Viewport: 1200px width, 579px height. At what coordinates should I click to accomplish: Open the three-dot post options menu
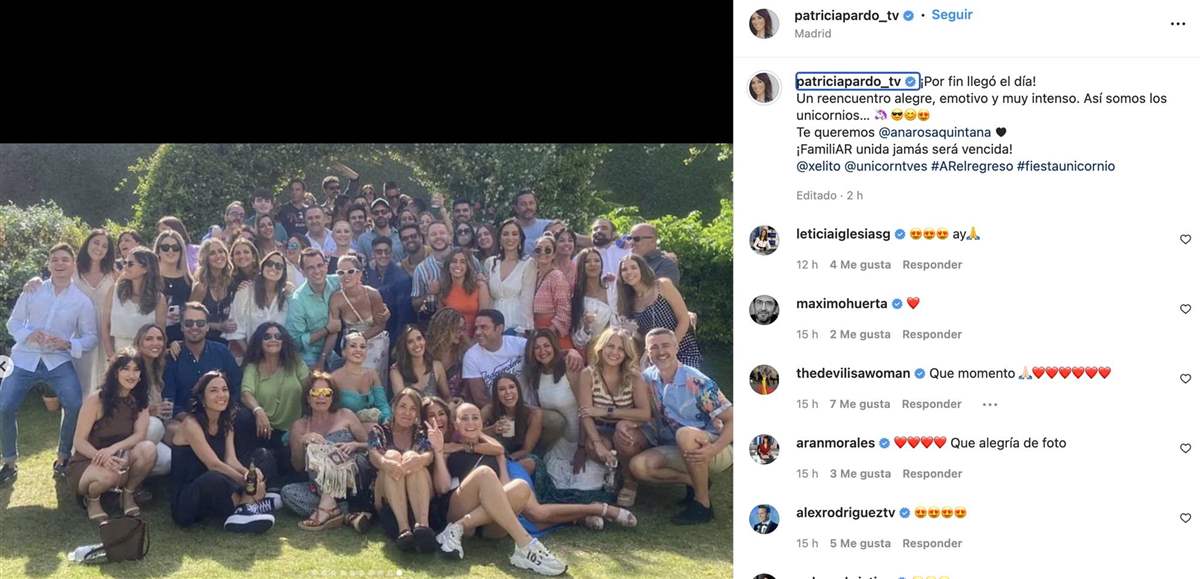(1177, 24)
